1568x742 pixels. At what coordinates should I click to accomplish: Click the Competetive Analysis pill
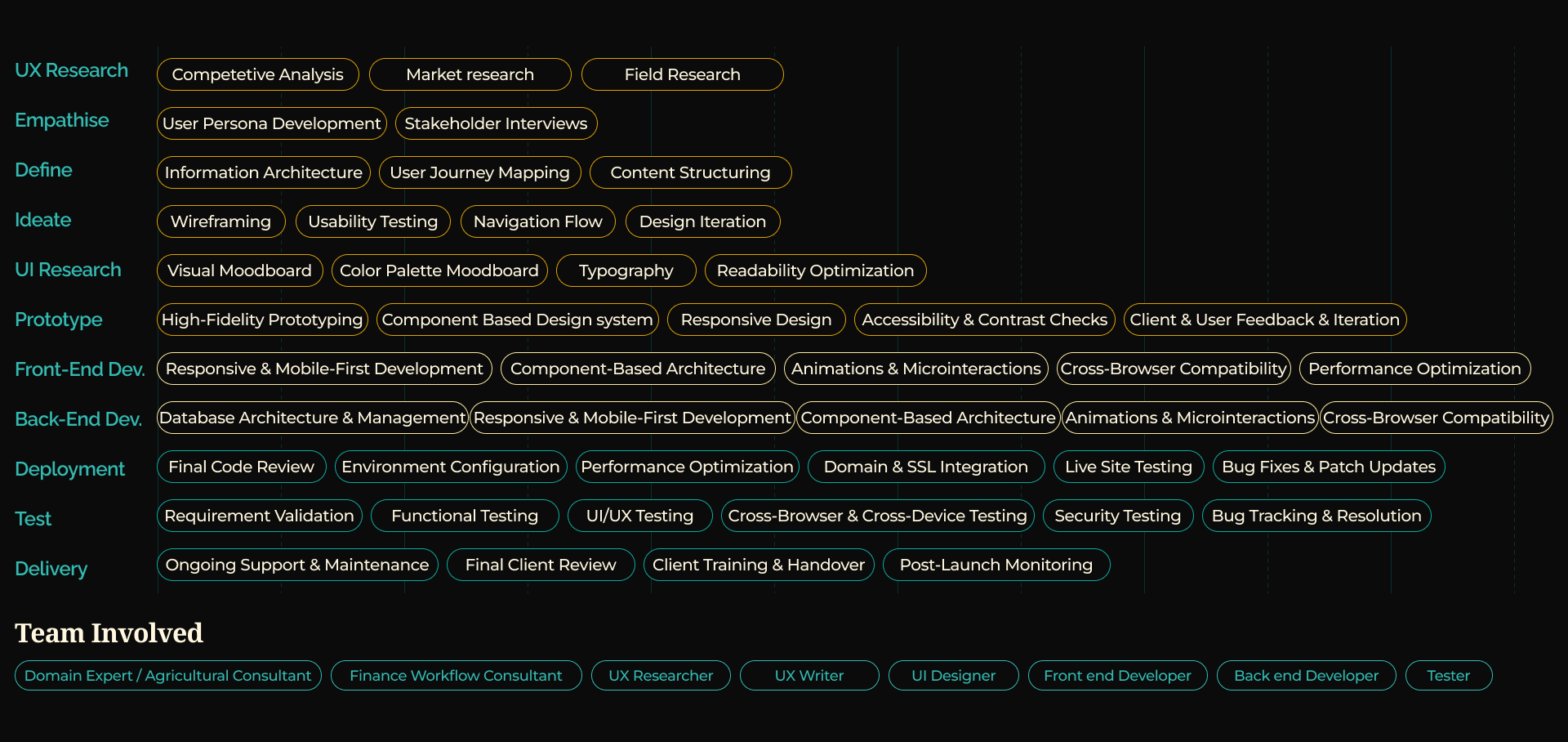pos(257,74)
